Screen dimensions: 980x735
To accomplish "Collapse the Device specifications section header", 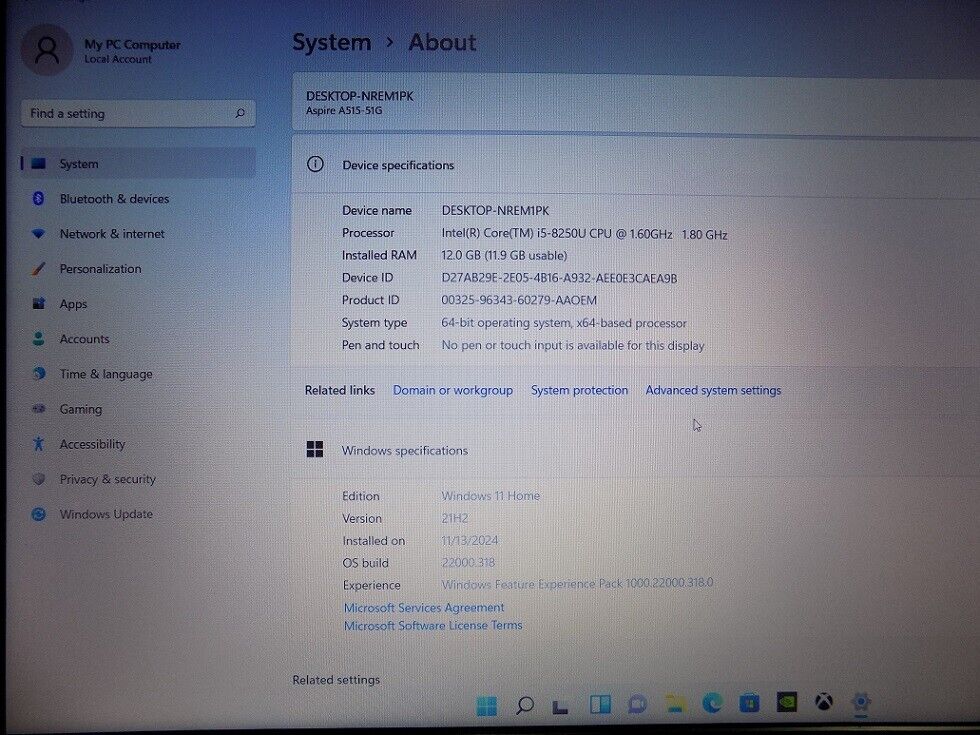I will [635, 165].
